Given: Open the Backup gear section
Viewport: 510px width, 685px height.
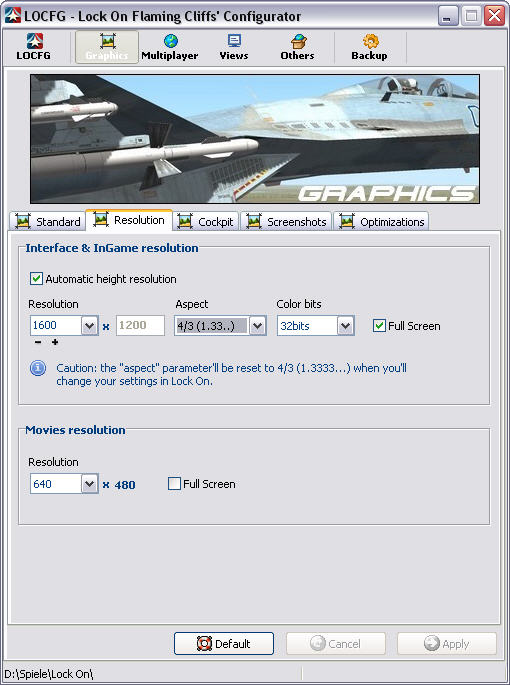Looking at the screenshot, I should coord(369,47).
